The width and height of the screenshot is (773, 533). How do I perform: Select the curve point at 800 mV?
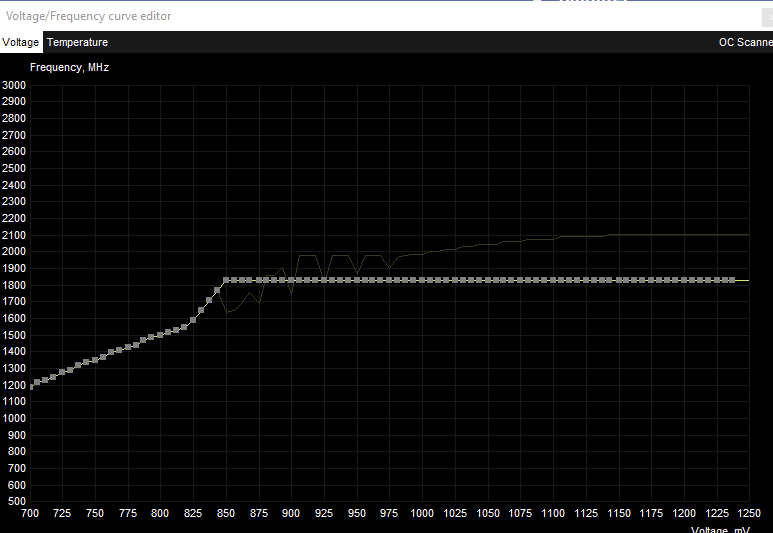tap(160, 335)
